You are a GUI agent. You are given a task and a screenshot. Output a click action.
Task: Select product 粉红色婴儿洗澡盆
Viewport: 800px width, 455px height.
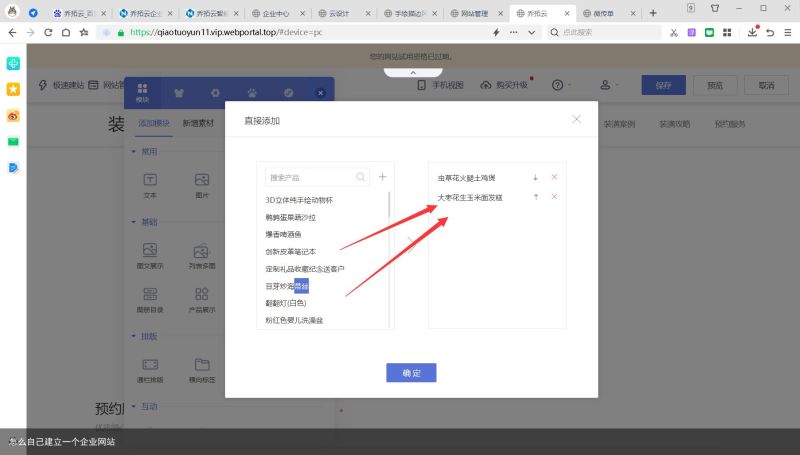pyautogui.click(x=294, y=320)
